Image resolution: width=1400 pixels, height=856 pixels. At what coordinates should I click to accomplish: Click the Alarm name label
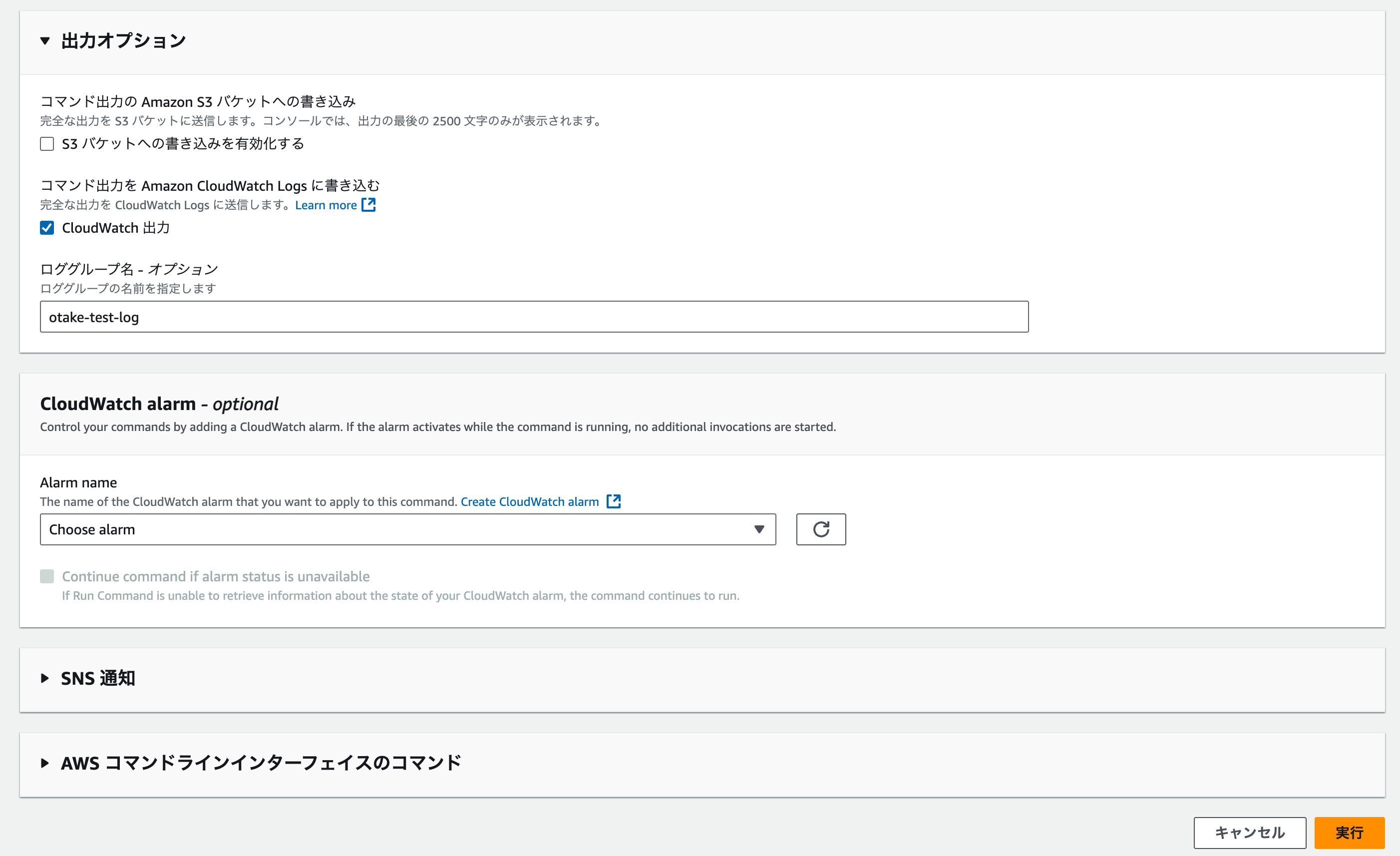78,482
